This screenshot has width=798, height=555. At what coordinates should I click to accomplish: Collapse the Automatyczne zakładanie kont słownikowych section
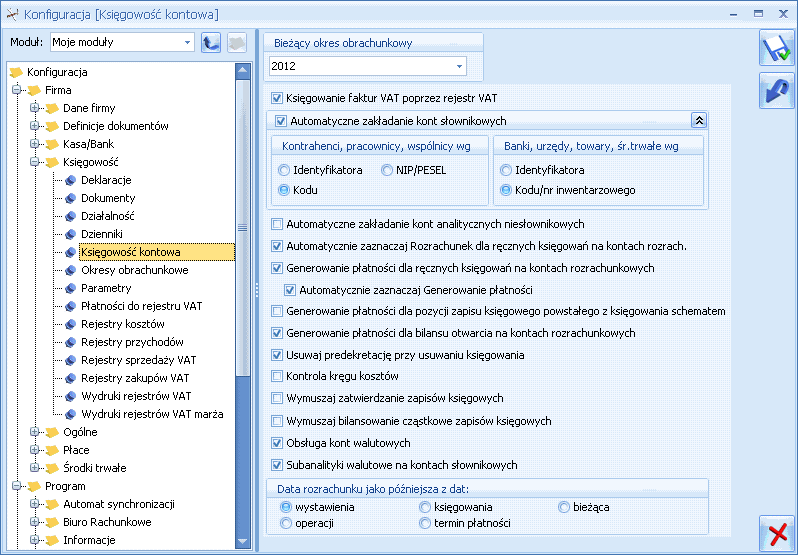[699, 121]
